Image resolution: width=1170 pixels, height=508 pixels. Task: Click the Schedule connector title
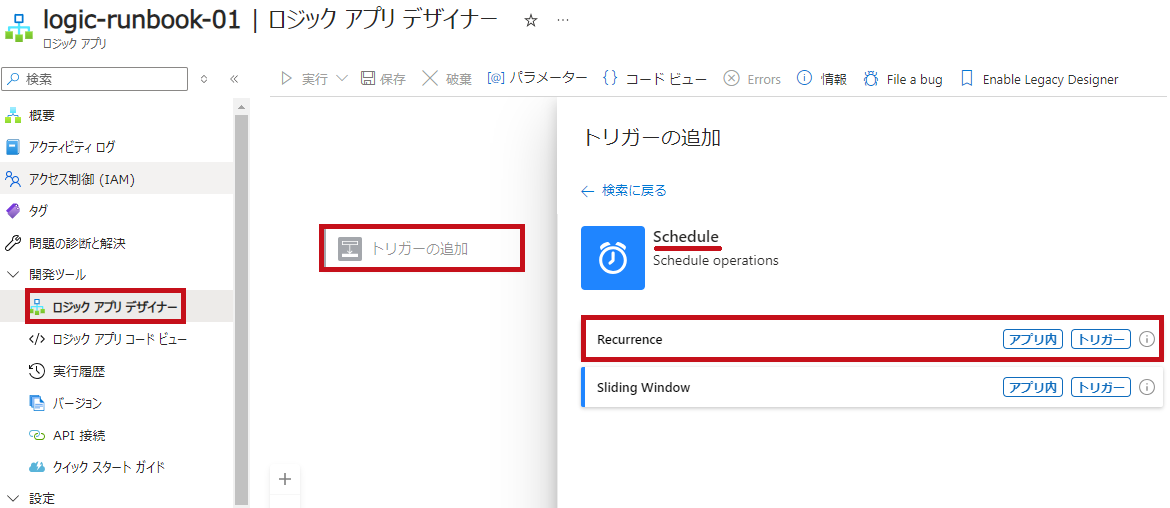pyautogui.click(x=686, y=236)
